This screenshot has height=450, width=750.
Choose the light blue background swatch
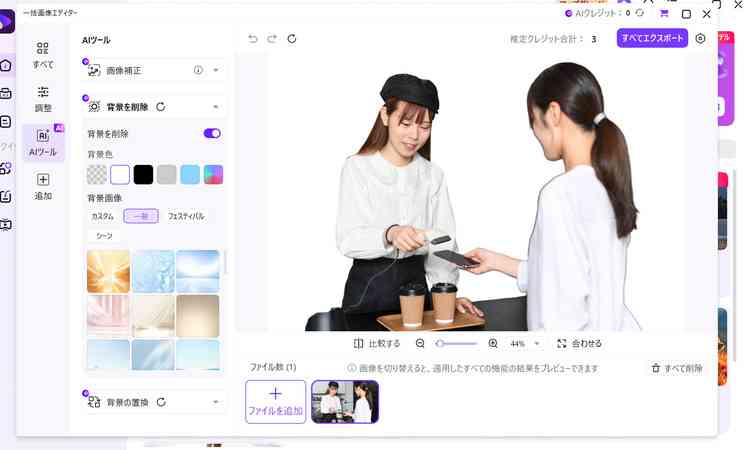(190, 175)
